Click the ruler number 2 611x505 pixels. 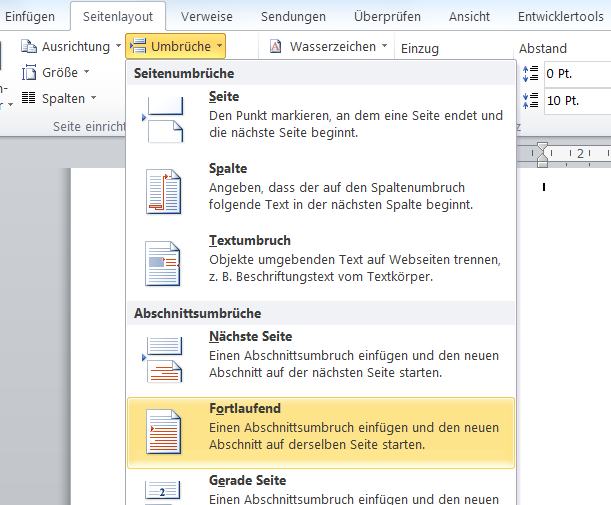pyautogui.click(x=580, y=154)
